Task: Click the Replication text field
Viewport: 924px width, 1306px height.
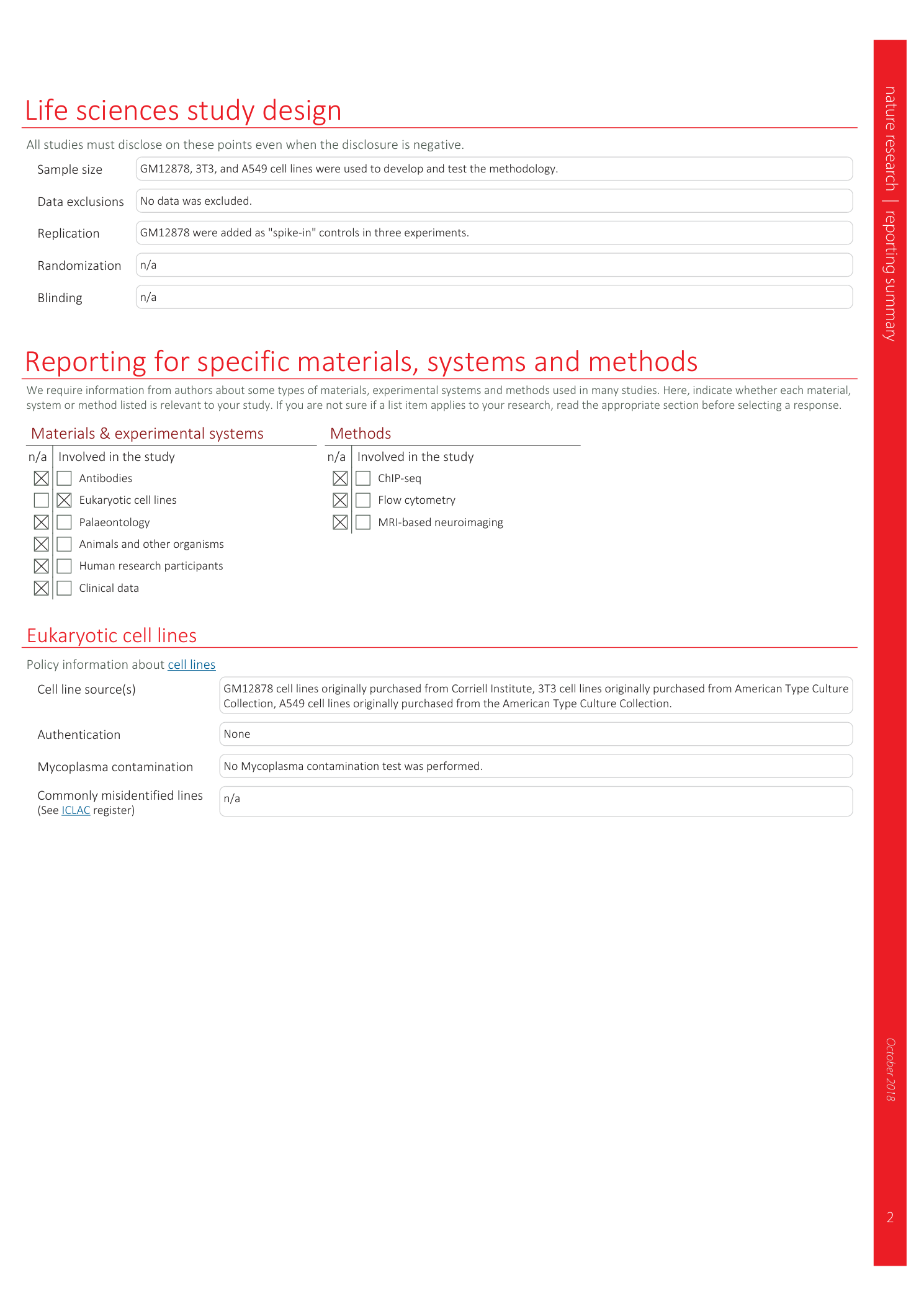Action: 494,233
